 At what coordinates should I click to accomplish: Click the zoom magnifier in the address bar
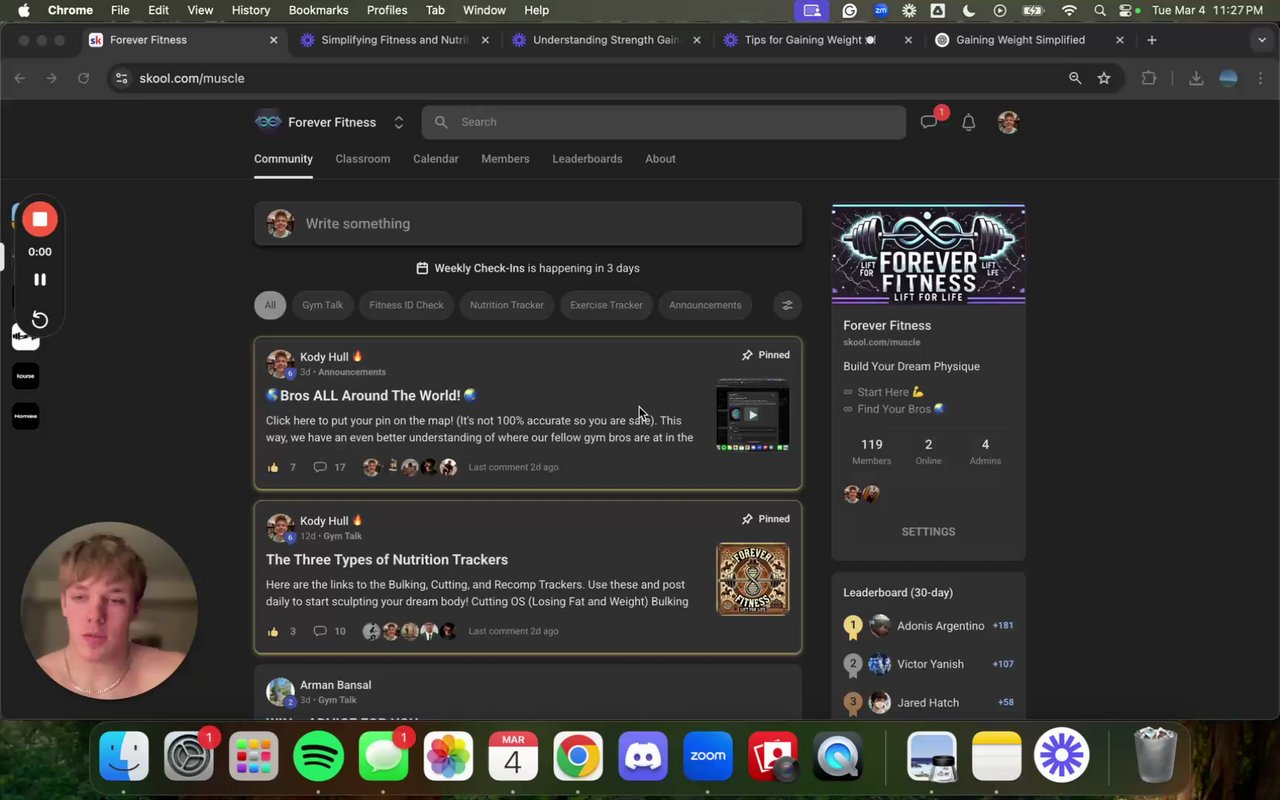pyautogui.click(x=1075, y=78)
